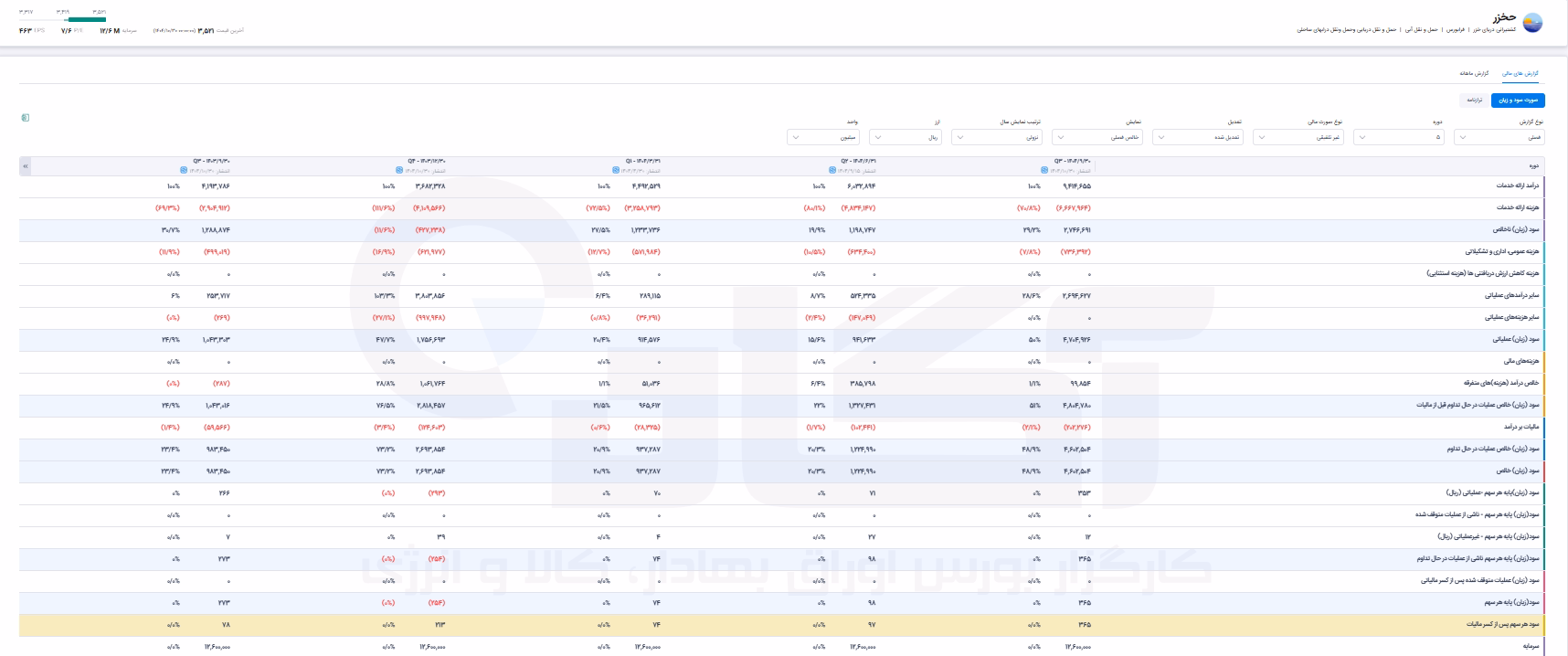Open the تعدیل dropdown
Screen dimensions: 1568x656
(1197, 137)
